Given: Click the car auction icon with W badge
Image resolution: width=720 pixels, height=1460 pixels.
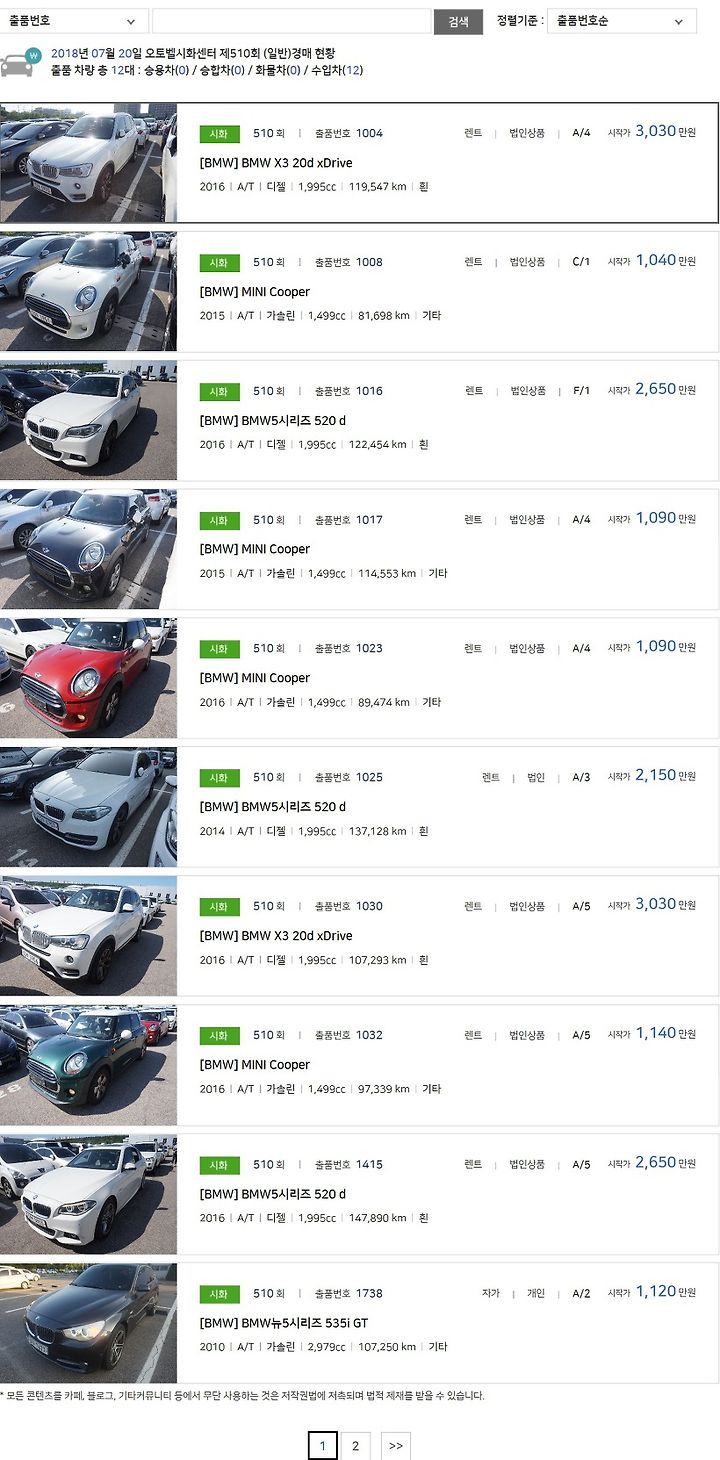Looking at the screenshot, I should (20, 62).
